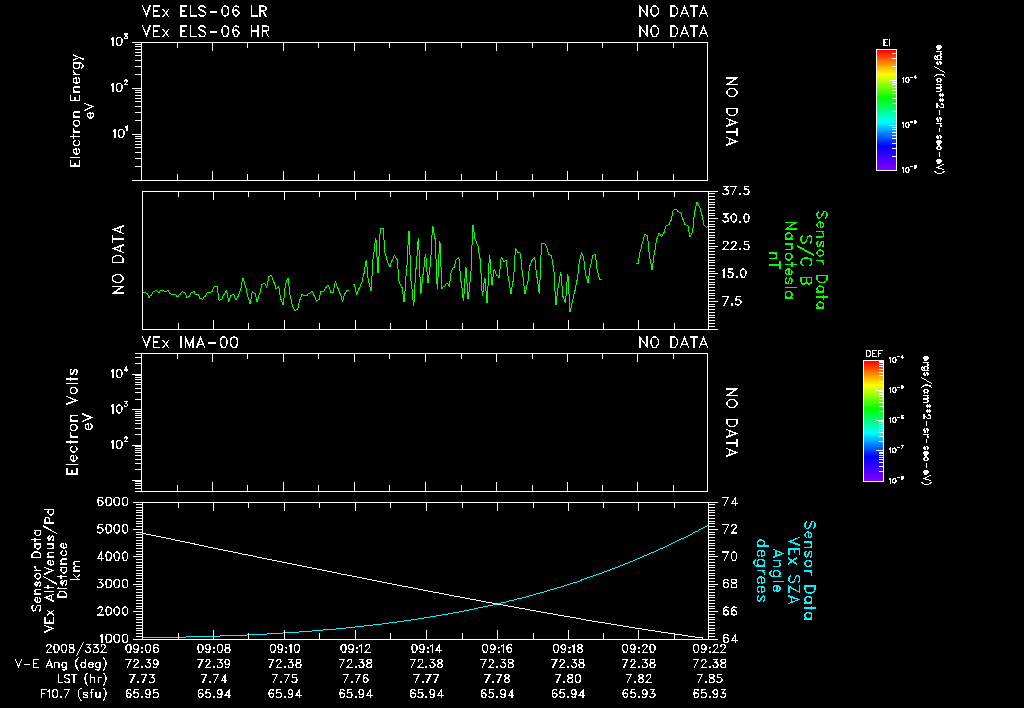
Task: Click the 09:10 time tick label
Action: tap(284, 649)
